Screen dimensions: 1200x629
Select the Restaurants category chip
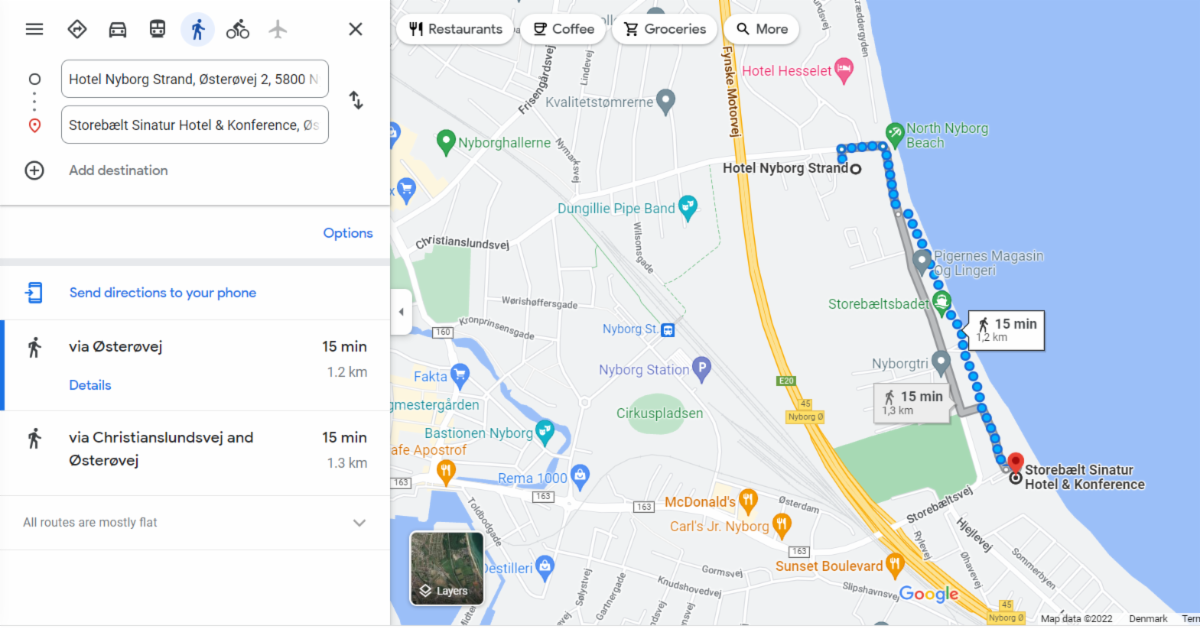point(455,29)
